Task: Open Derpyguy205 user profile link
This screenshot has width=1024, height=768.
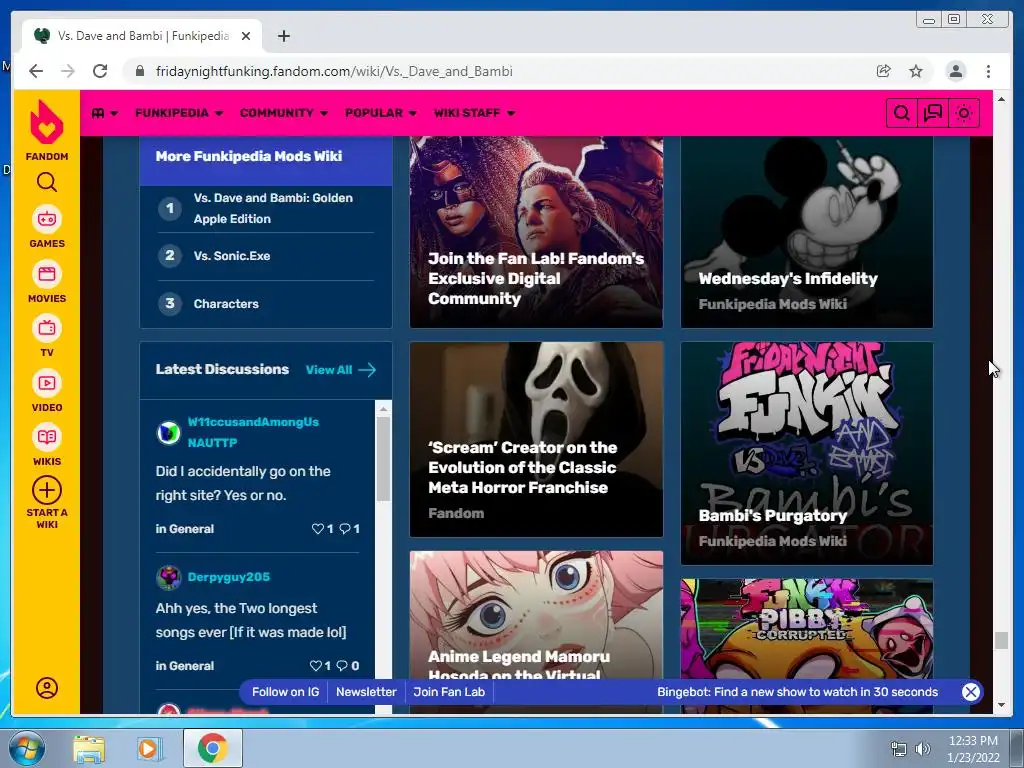Action: tap(229, 577)
